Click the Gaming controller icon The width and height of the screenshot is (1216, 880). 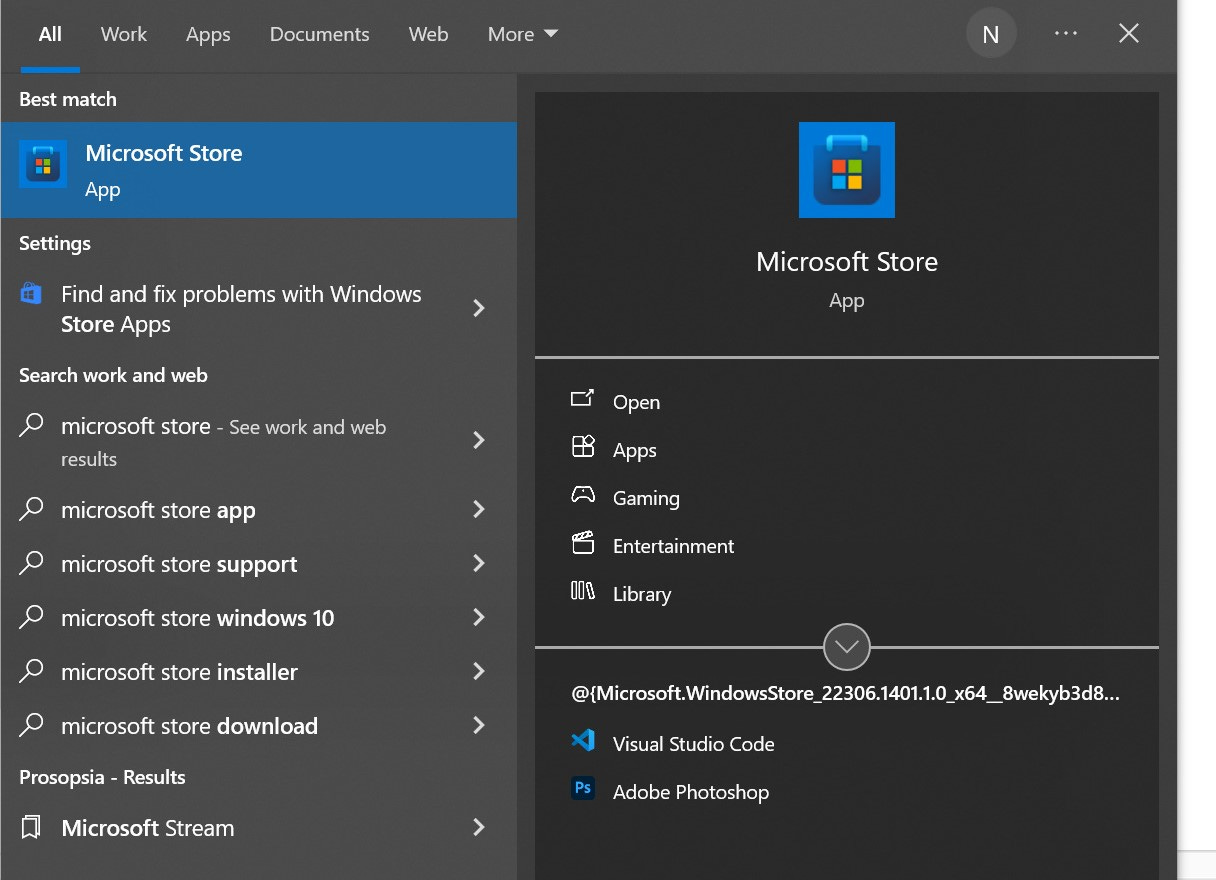point(583,495)
